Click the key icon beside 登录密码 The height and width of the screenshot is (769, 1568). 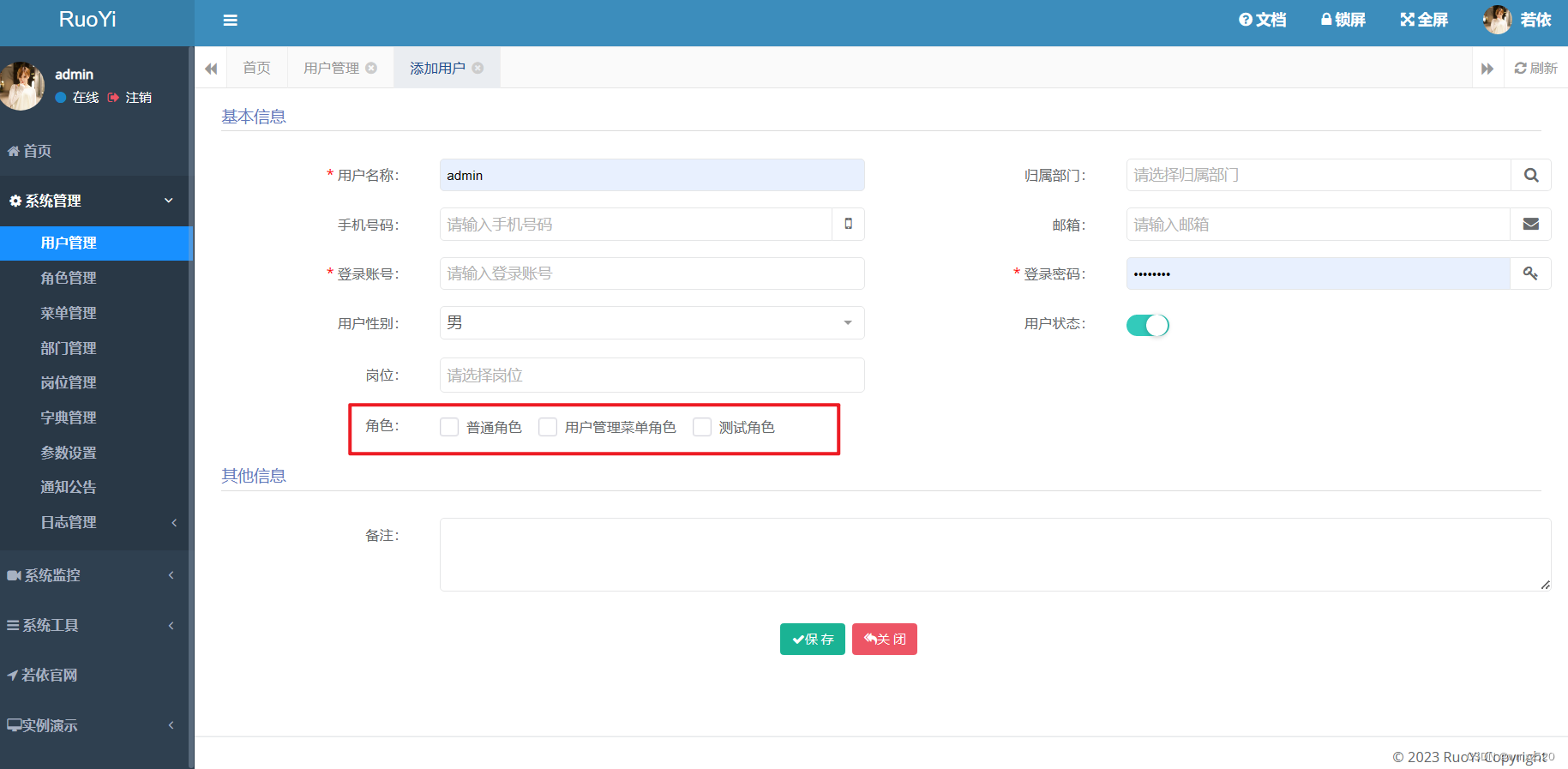click(1531, 273)
